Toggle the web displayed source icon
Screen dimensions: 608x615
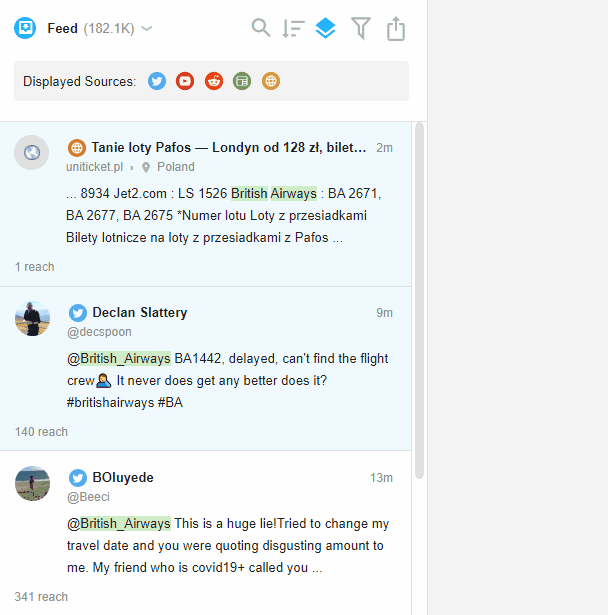tap(271, 81)
